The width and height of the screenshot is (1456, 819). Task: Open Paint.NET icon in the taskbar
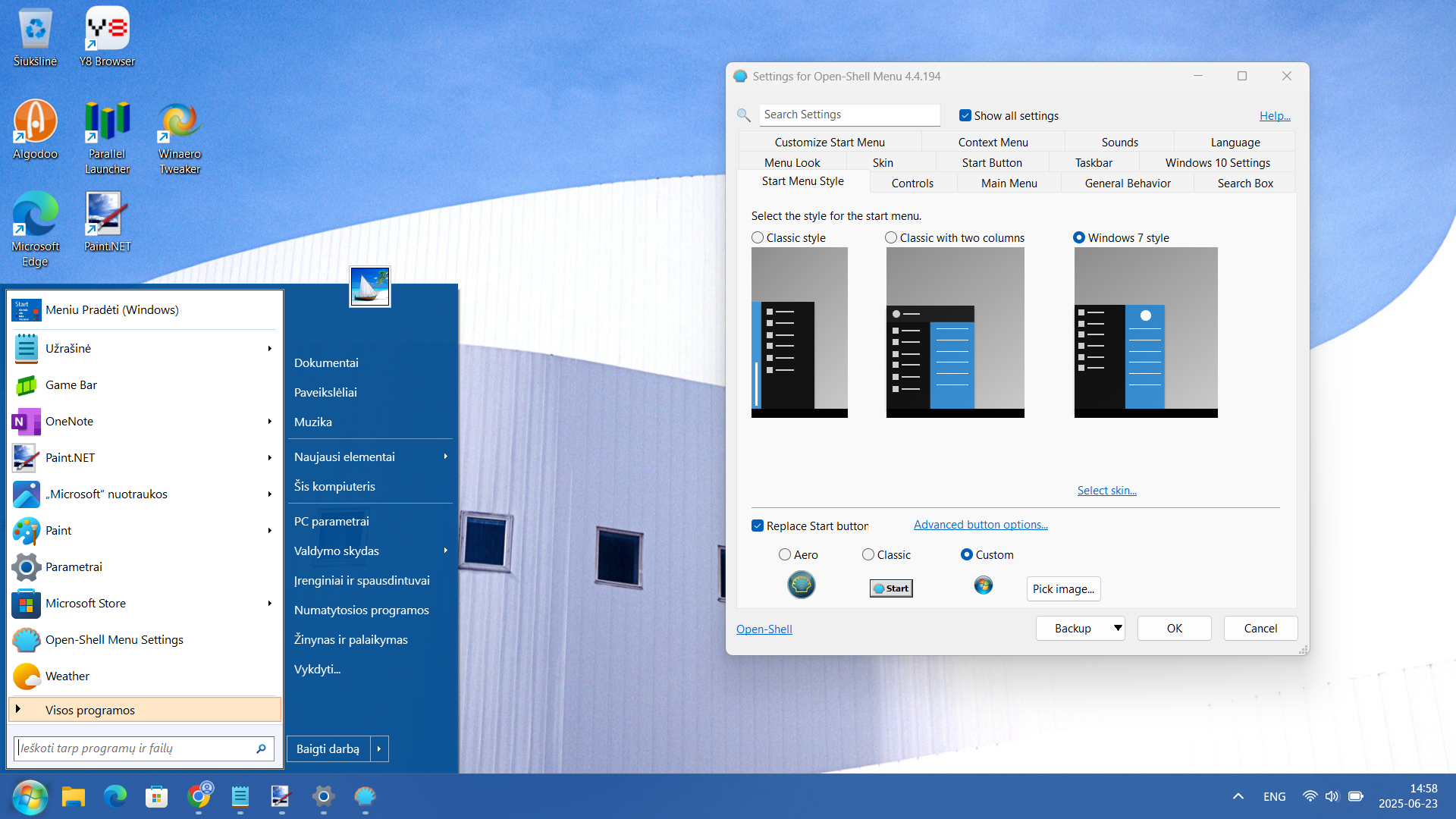pos(281,796)
